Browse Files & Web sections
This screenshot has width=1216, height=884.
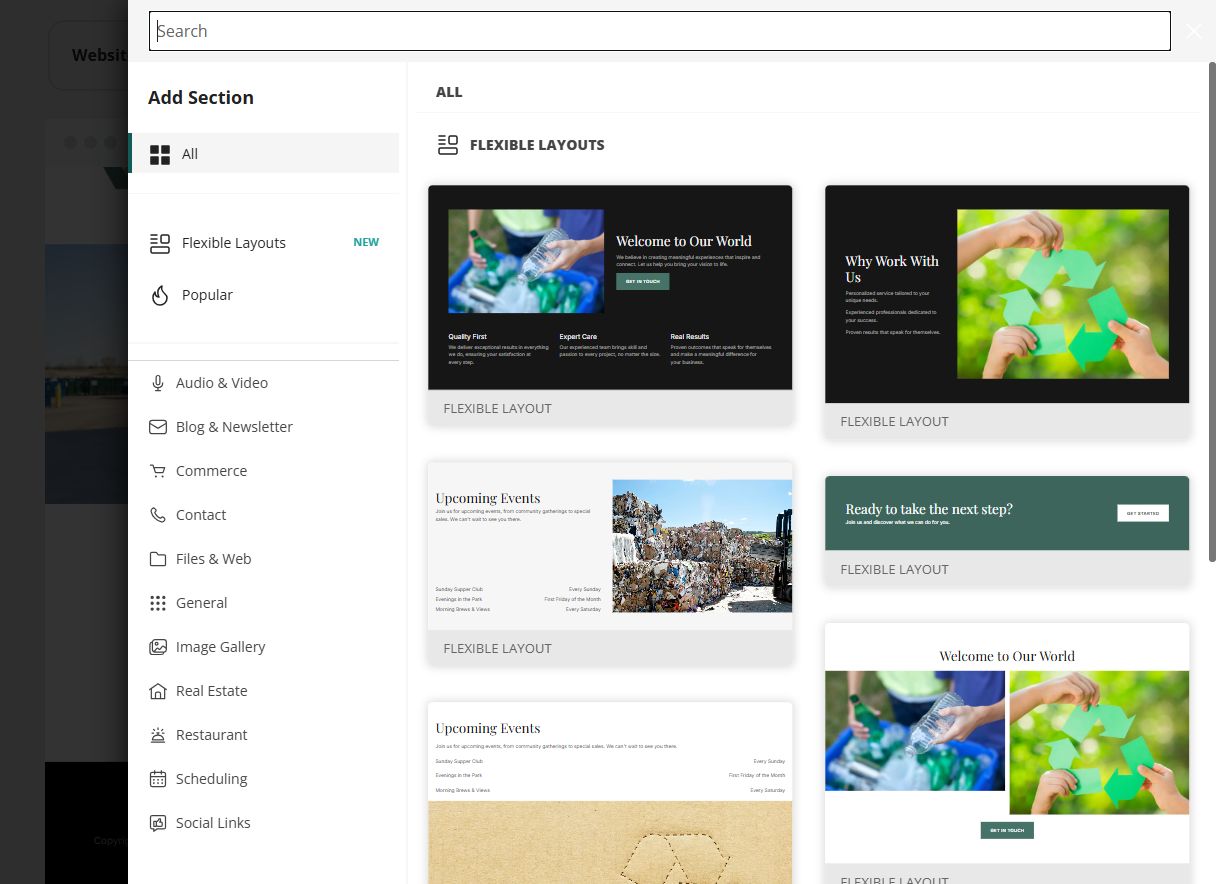coord(213,559)
